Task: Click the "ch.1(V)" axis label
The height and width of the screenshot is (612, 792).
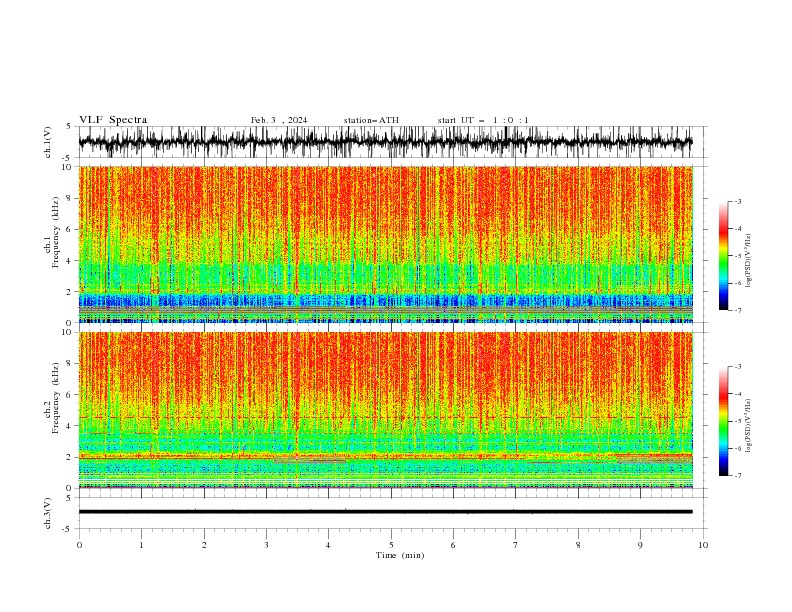Action: click(48, 142)
